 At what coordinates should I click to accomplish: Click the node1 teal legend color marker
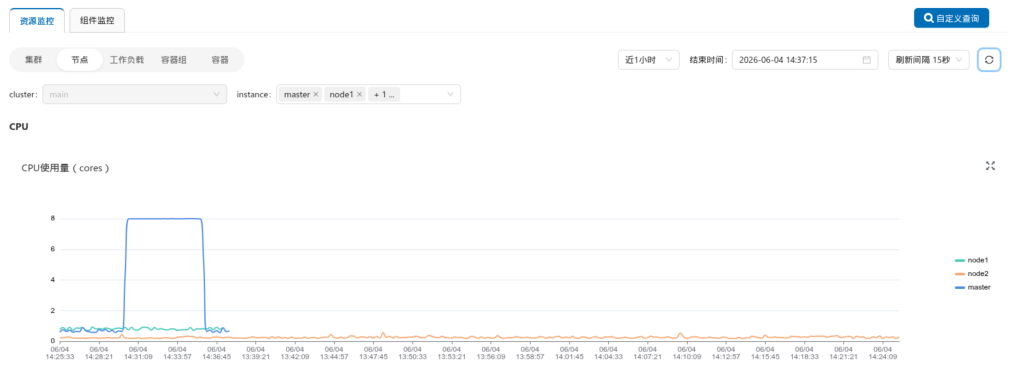click(959, 260)
